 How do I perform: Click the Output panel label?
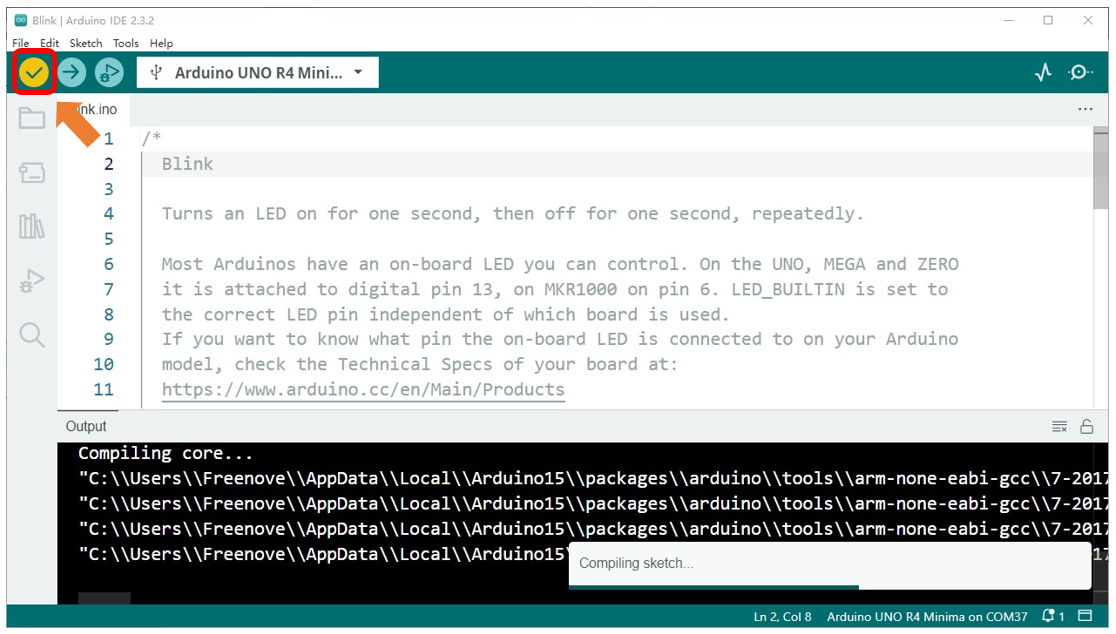pyautogui.click(x=86, y=426)
